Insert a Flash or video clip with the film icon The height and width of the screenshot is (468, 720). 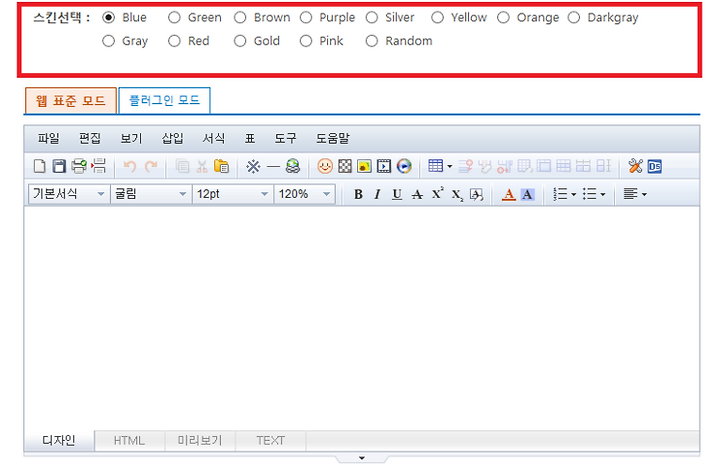tap(384, 166)
